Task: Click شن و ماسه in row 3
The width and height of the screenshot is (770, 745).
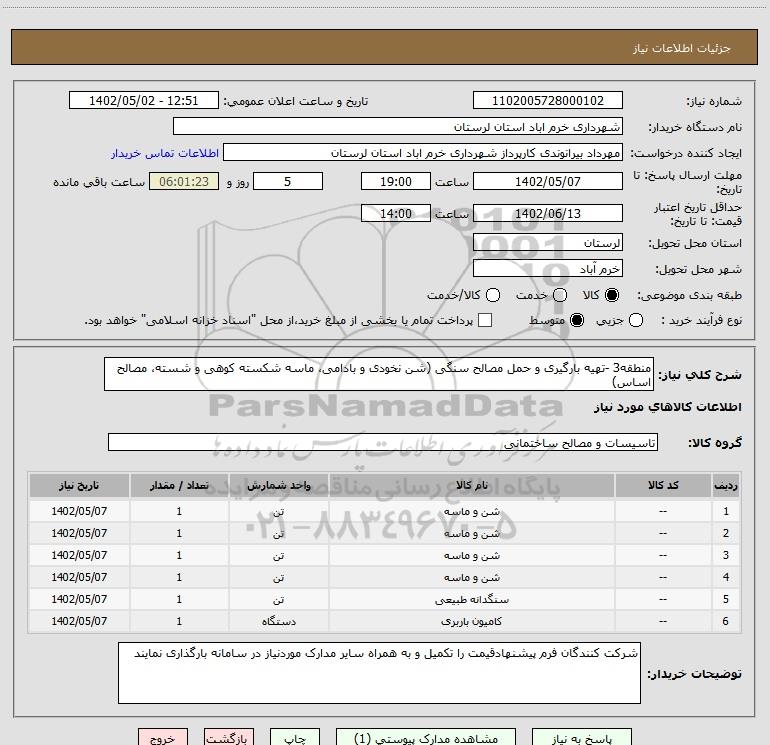Action: pos(471,555)
